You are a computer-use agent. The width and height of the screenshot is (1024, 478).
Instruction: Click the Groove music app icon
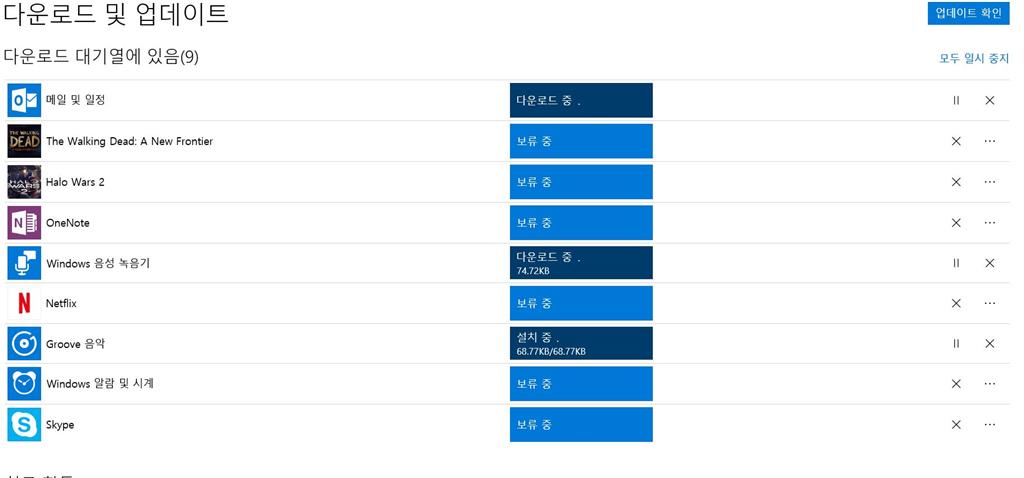pyautogui.click(x=24, y=343)
